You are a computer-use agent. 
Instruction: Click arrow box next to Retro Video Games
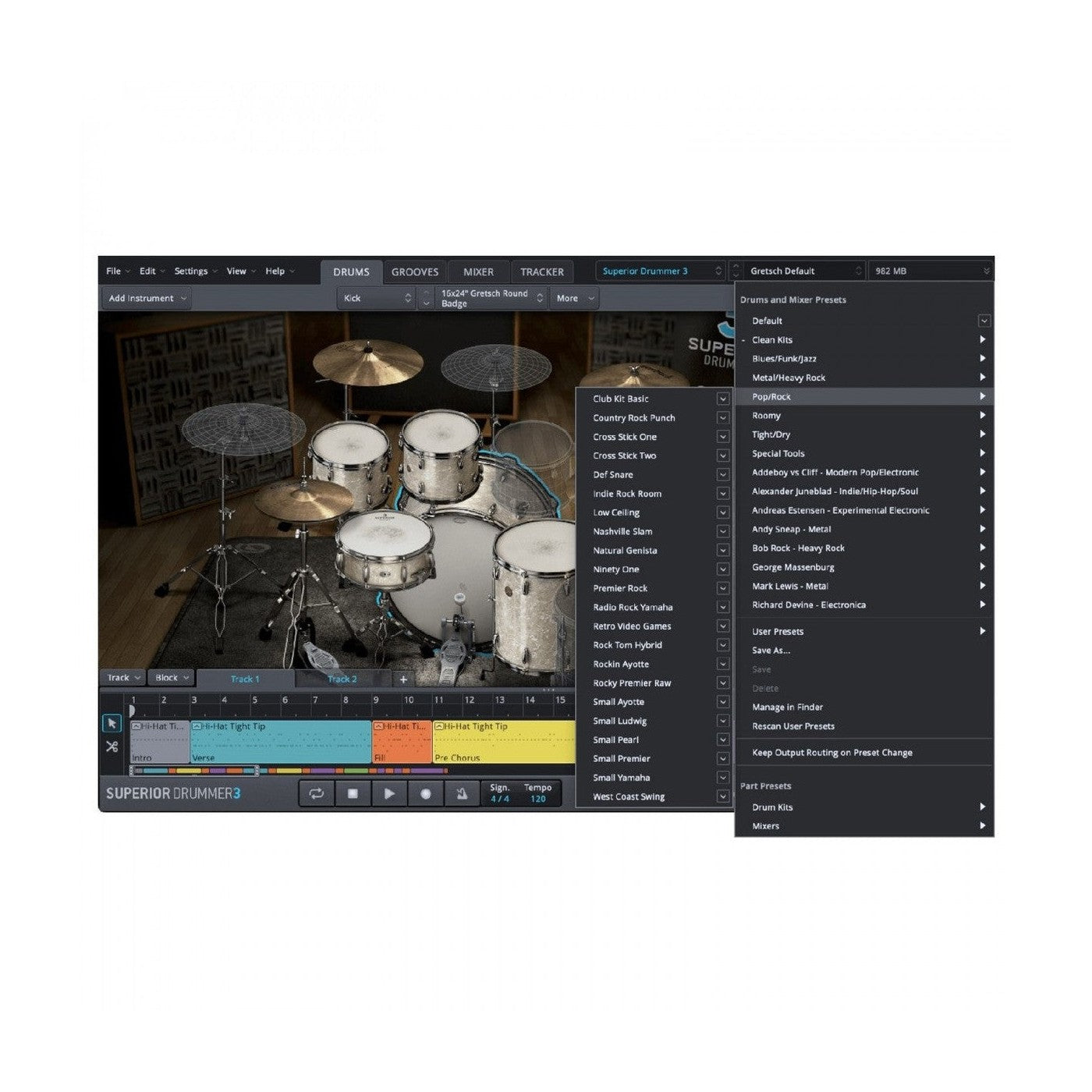pos(723,626)
